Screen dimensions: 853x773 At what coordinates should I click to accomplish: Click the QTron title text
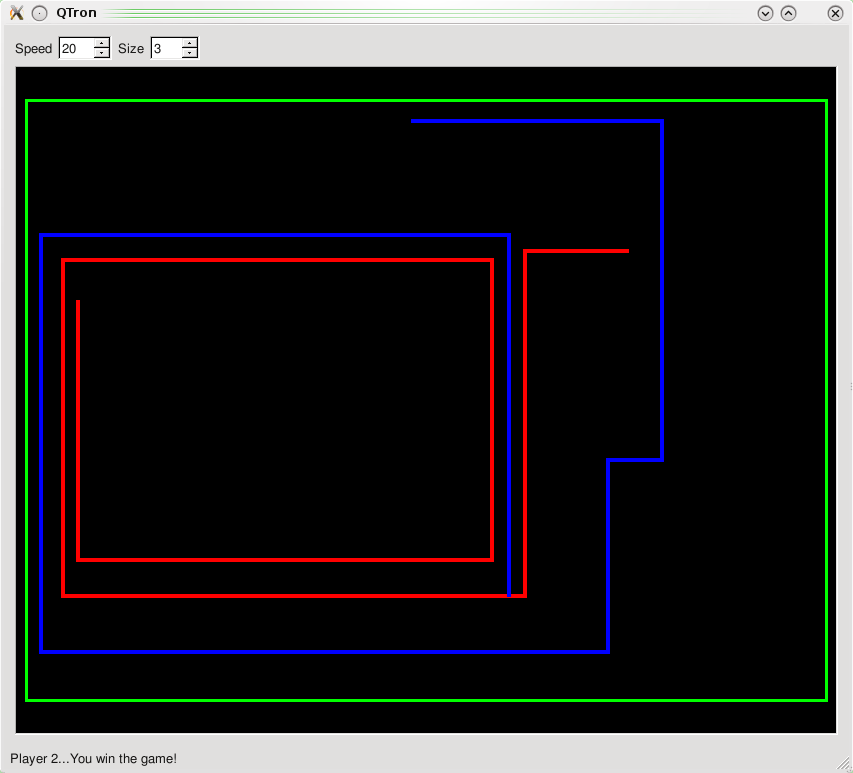click(x=76, y=13)
